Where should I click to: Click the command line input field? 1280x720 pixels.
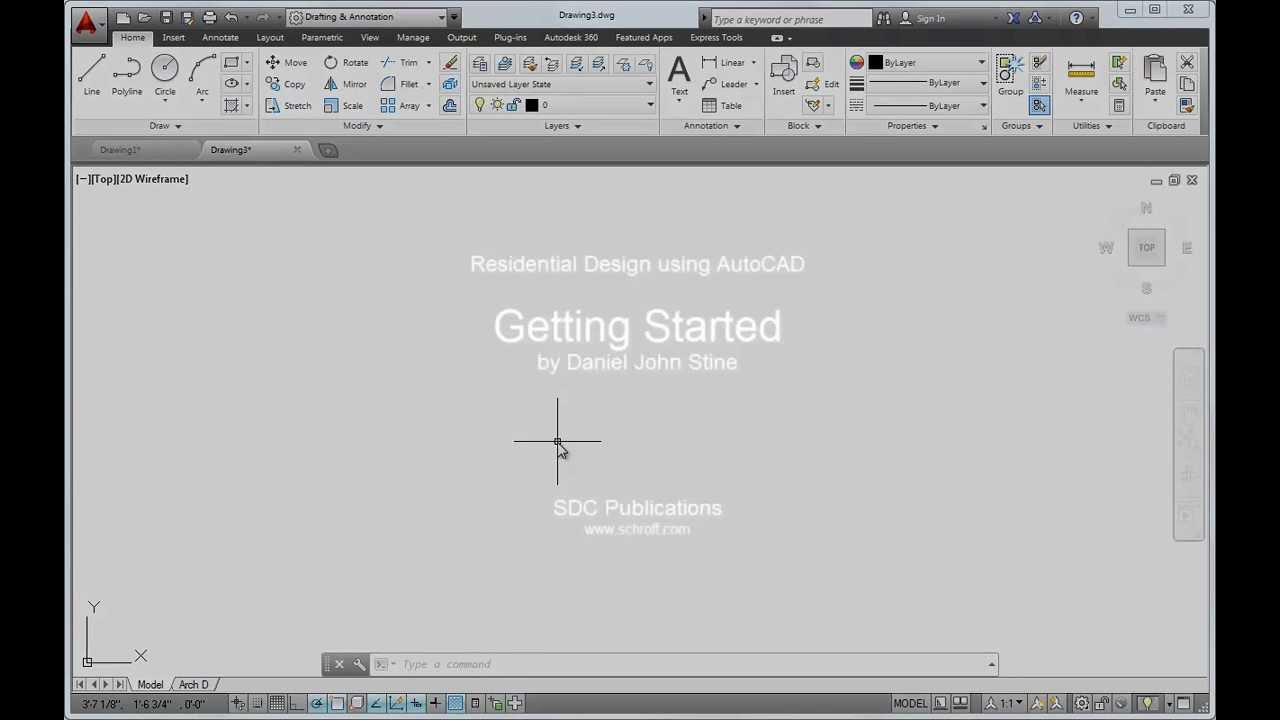point(690,664)
